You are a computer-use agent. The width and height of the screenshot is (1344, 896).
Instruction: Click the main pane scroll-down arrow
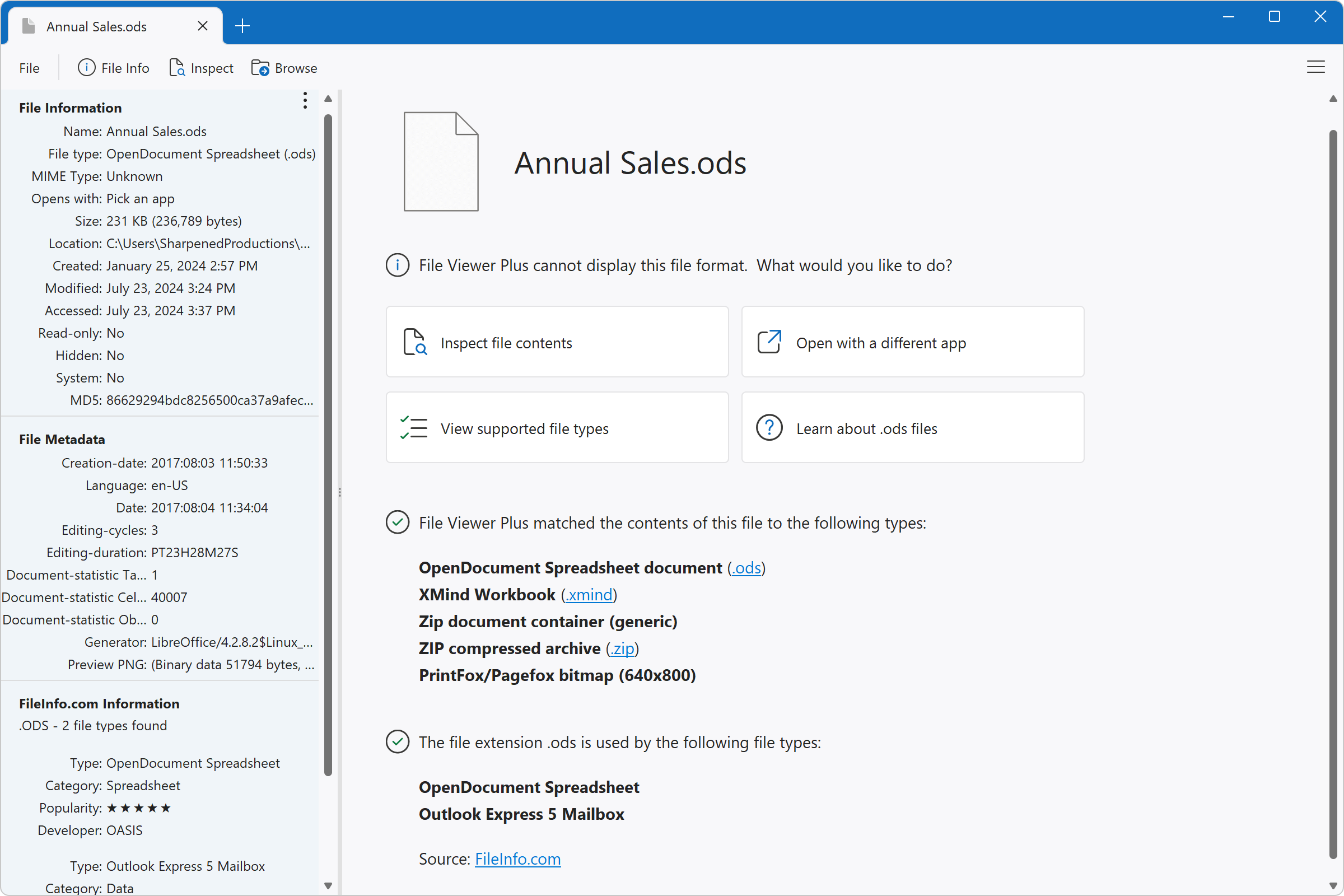click(x=1333, y=886)
